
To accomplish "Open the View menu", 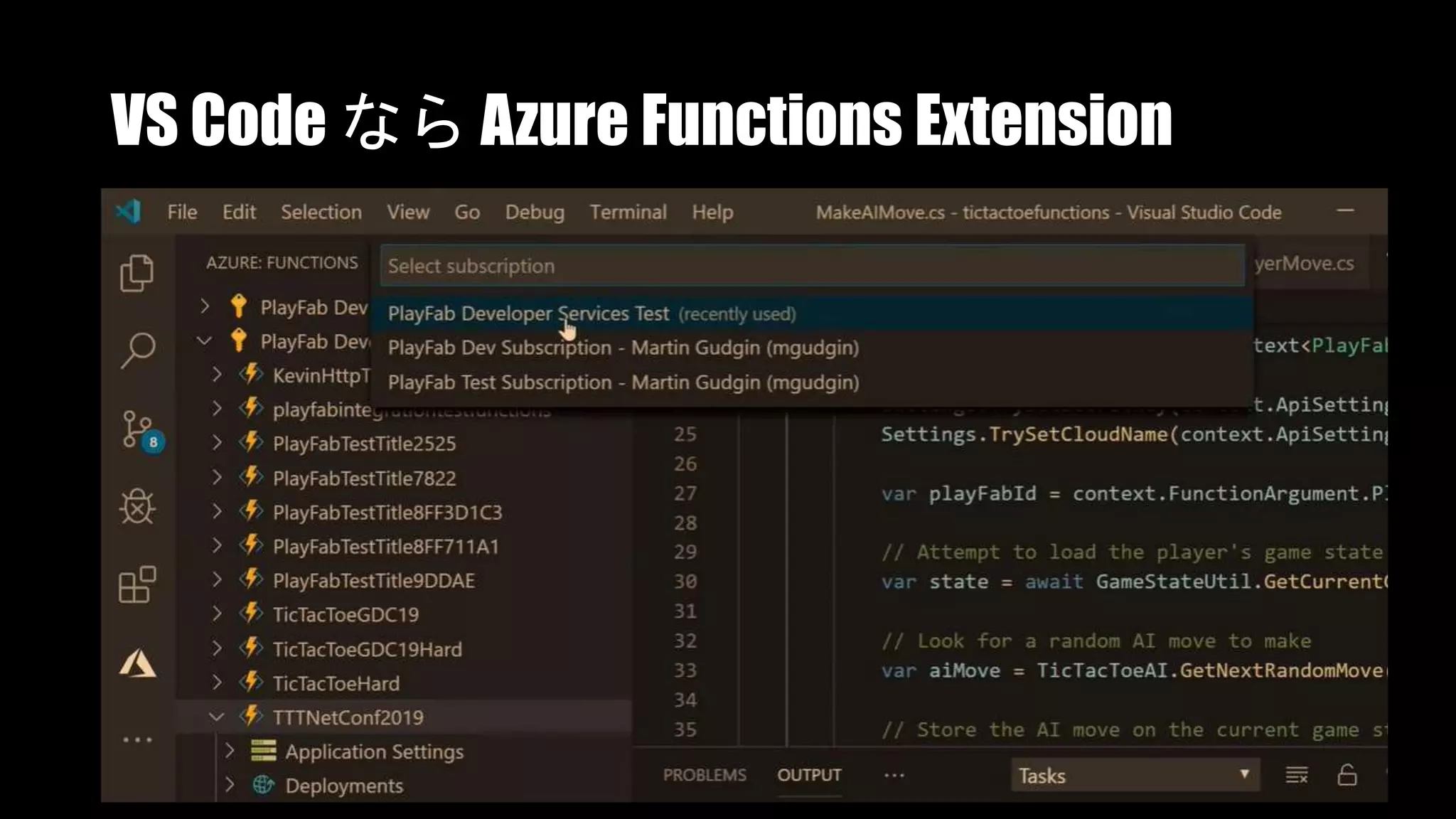I will [408, 212].
